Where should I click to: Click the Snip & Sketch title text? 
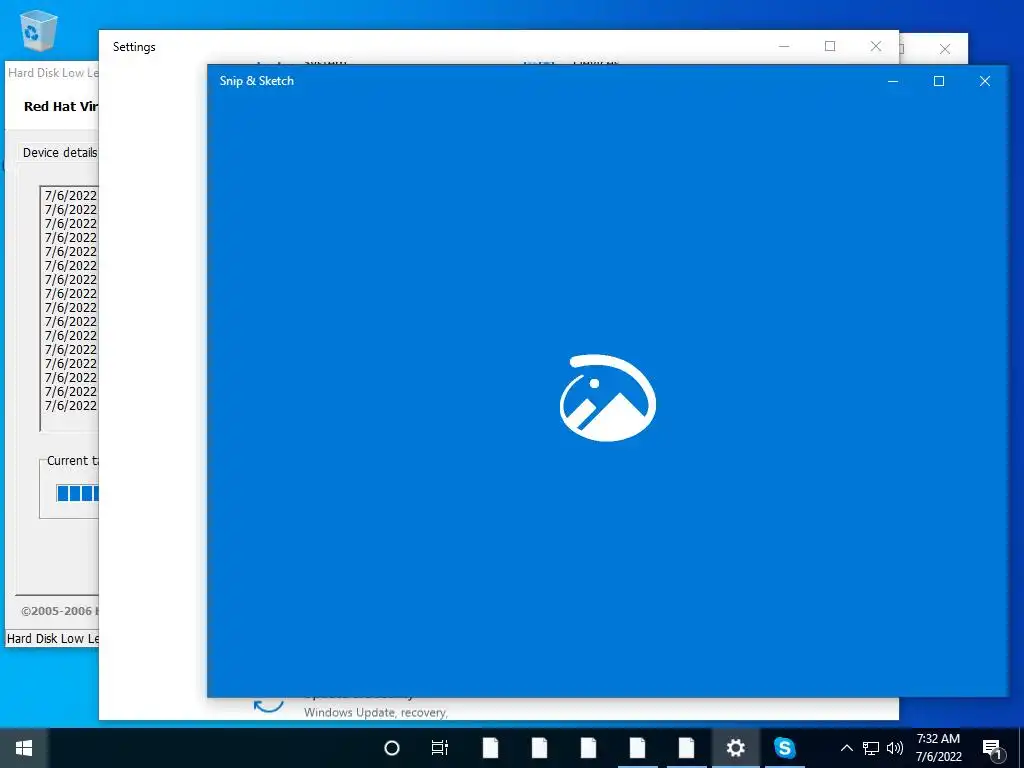(257, 81)
